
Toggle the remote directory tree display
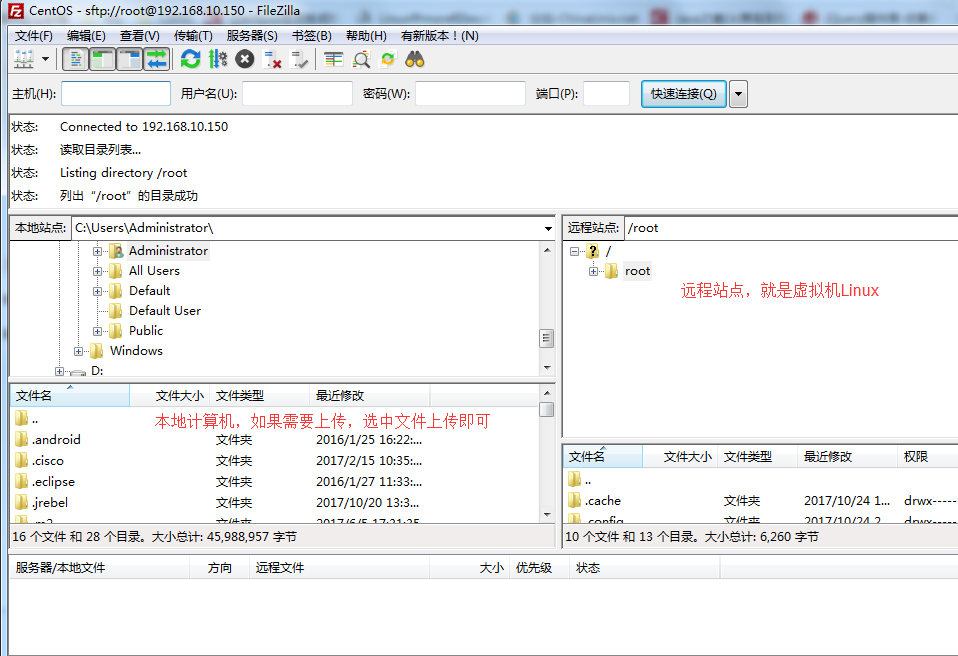(130, 59)
